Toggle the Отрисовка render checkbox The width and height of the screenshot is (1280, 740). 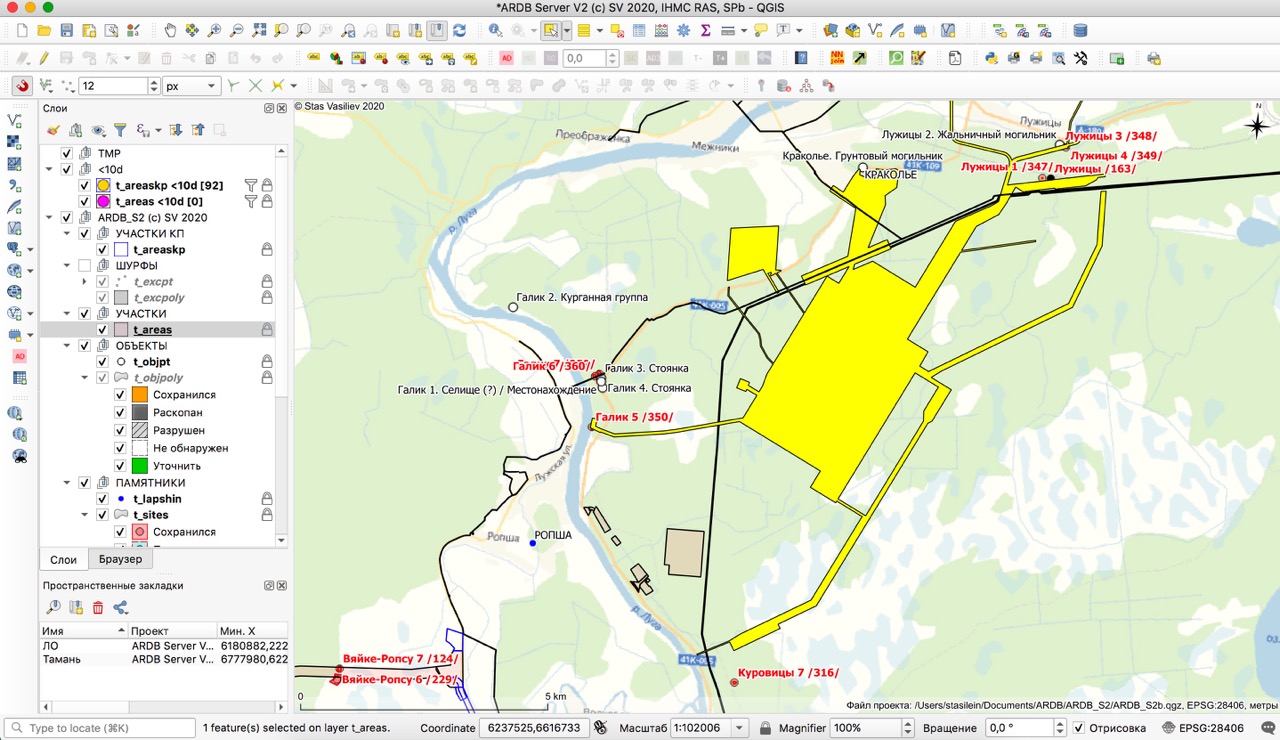pyautogui.click(x=1078, y=728)
